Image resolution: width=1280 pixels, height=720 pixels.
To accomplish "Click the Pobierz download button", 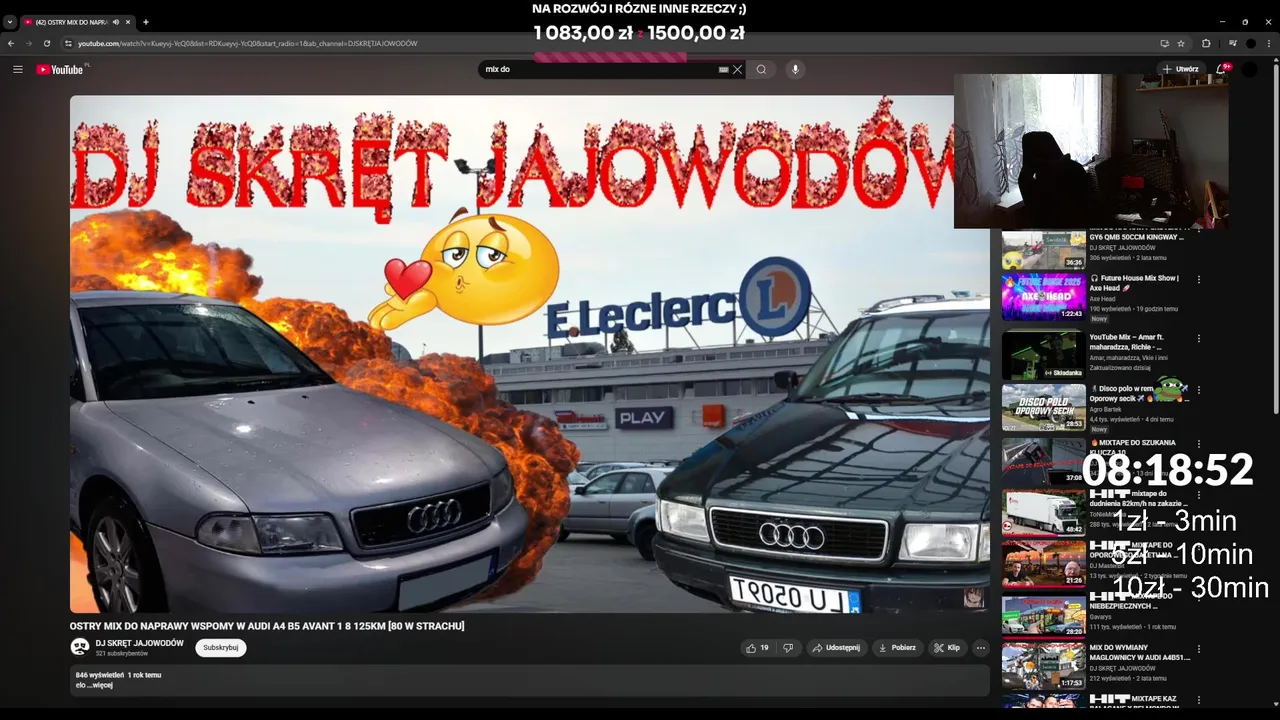I will [x=897, y=648].
